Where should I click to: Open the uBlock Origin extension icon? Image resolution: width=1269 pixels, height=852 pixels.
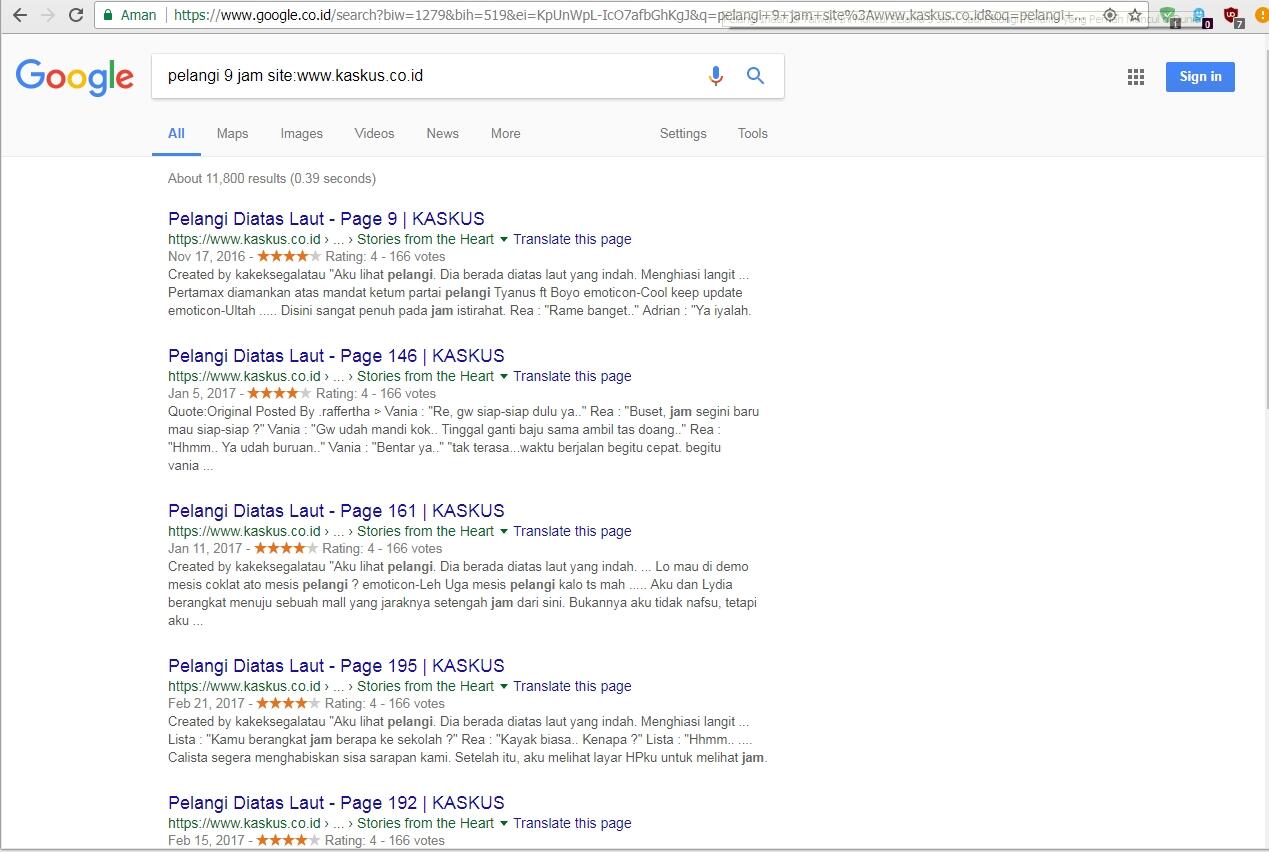click(1232, 16)
